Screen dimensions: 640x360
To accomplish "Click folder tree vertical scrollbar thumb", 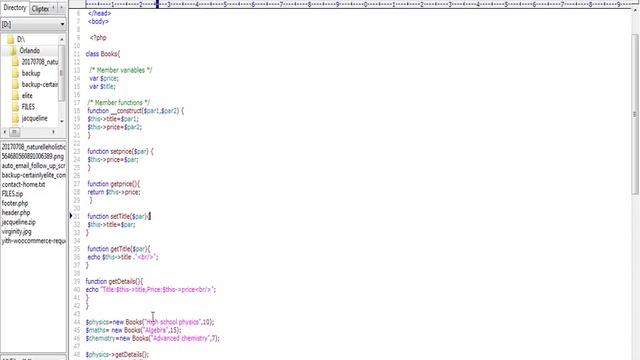I will pos(62,73).
